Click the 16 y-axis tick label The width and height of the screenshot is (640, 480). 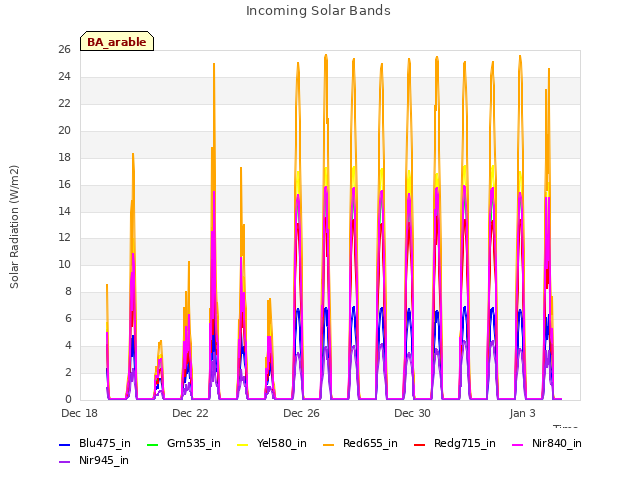(64, 184)
